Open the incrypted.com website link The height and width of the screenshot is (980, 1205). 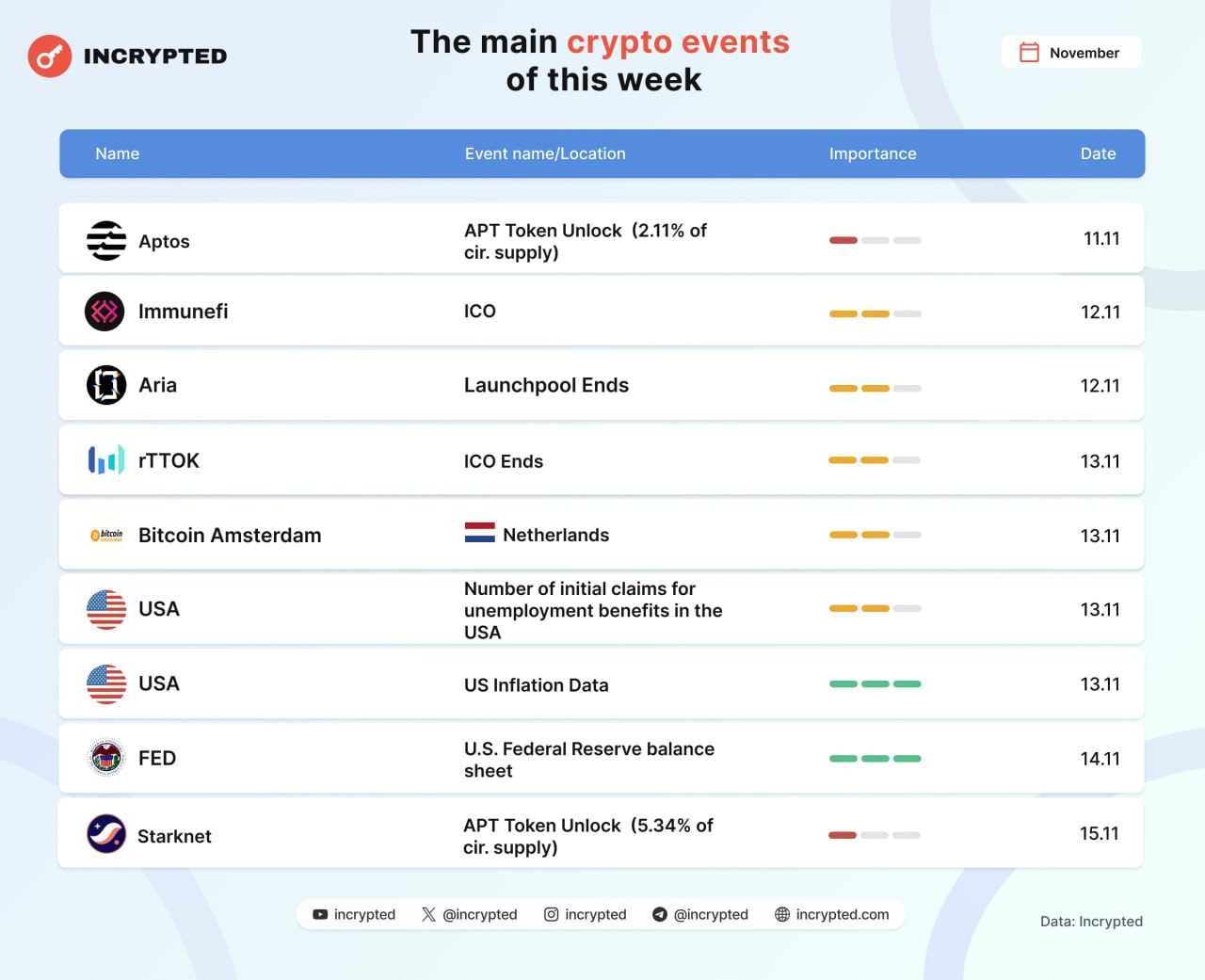(x=832, y=914)
